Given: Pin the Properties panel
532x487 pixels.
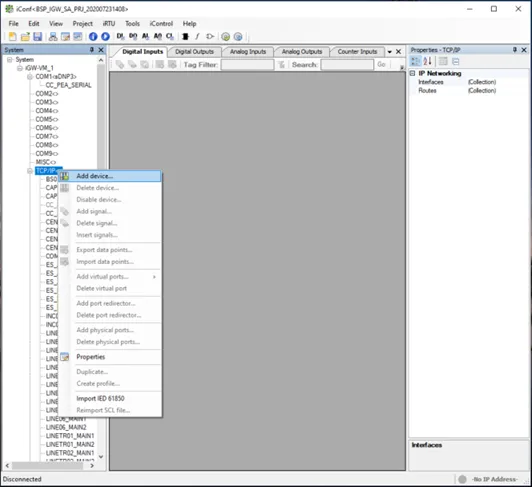Looking at the screenshot, I should [515, 50].
